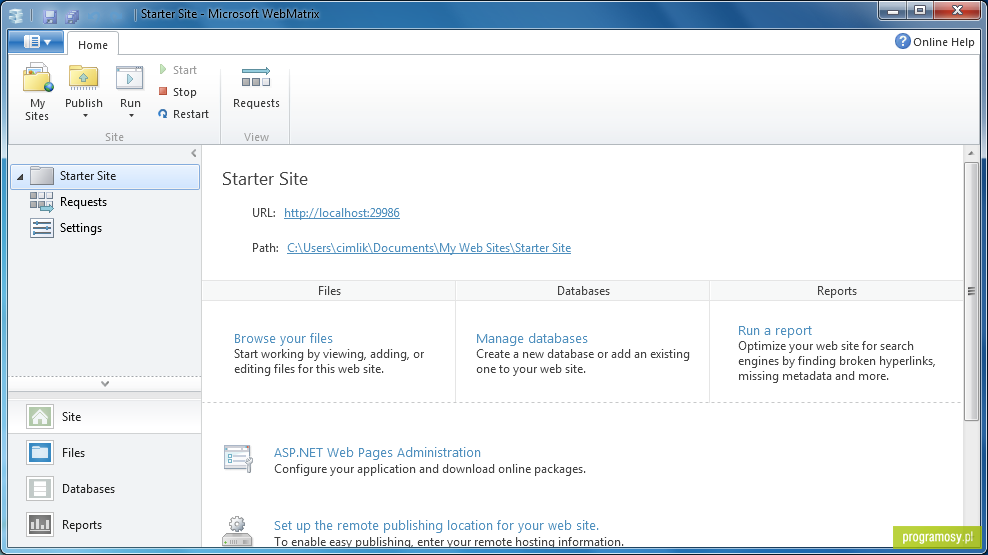Click the Requests grid icon in tree
988x555 pixels.
42,202
